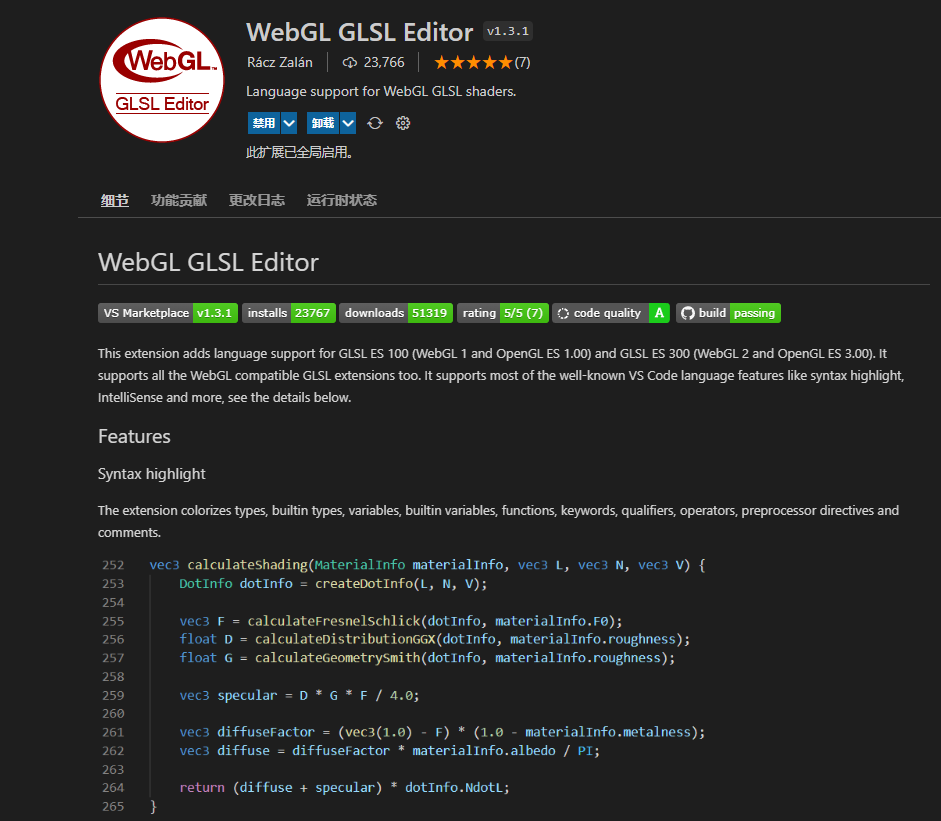Click the code quality A badge
Image resolution: width=941 pixels, height=821 pixels.
click(x=611, y=313)
